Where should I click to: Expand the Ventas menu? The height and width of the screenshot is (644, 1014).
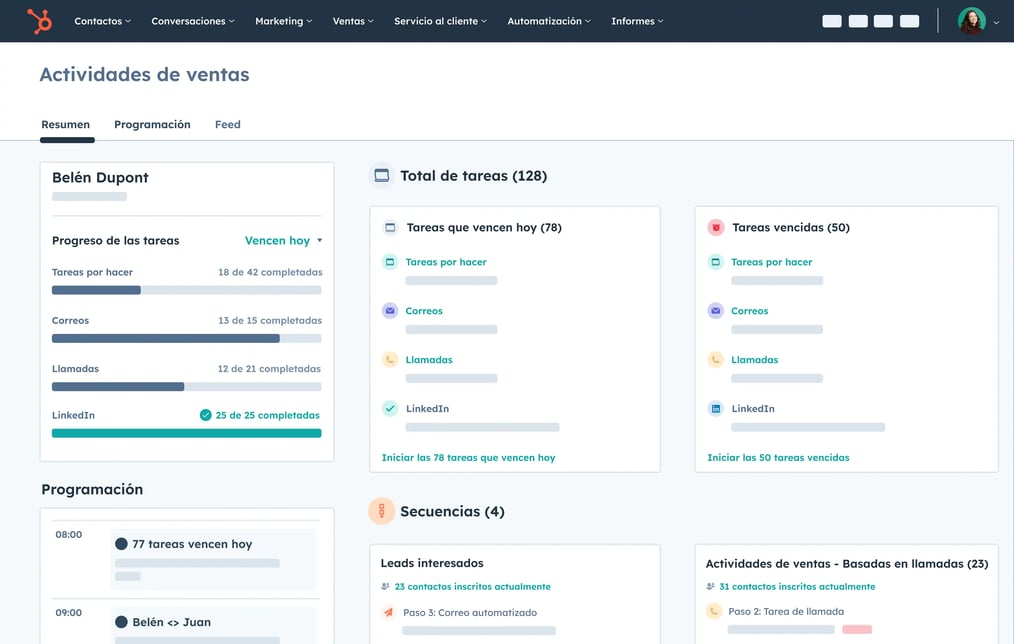tap(353, 21)
